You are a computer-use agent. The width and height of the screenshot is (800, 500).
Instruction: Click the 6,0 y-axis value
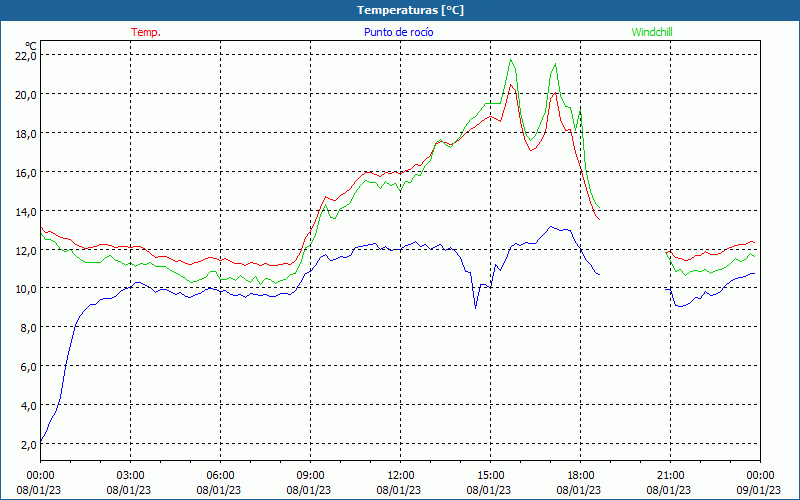[x=29, y=367]
